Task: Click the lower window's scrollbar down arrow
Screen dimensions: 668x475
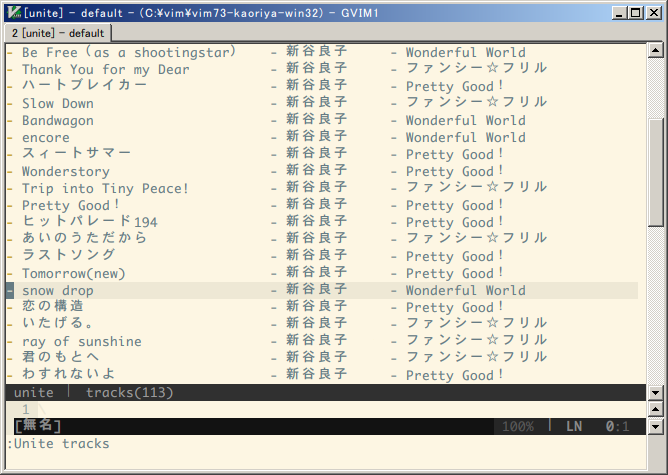Action: click(x=655, y=426)
